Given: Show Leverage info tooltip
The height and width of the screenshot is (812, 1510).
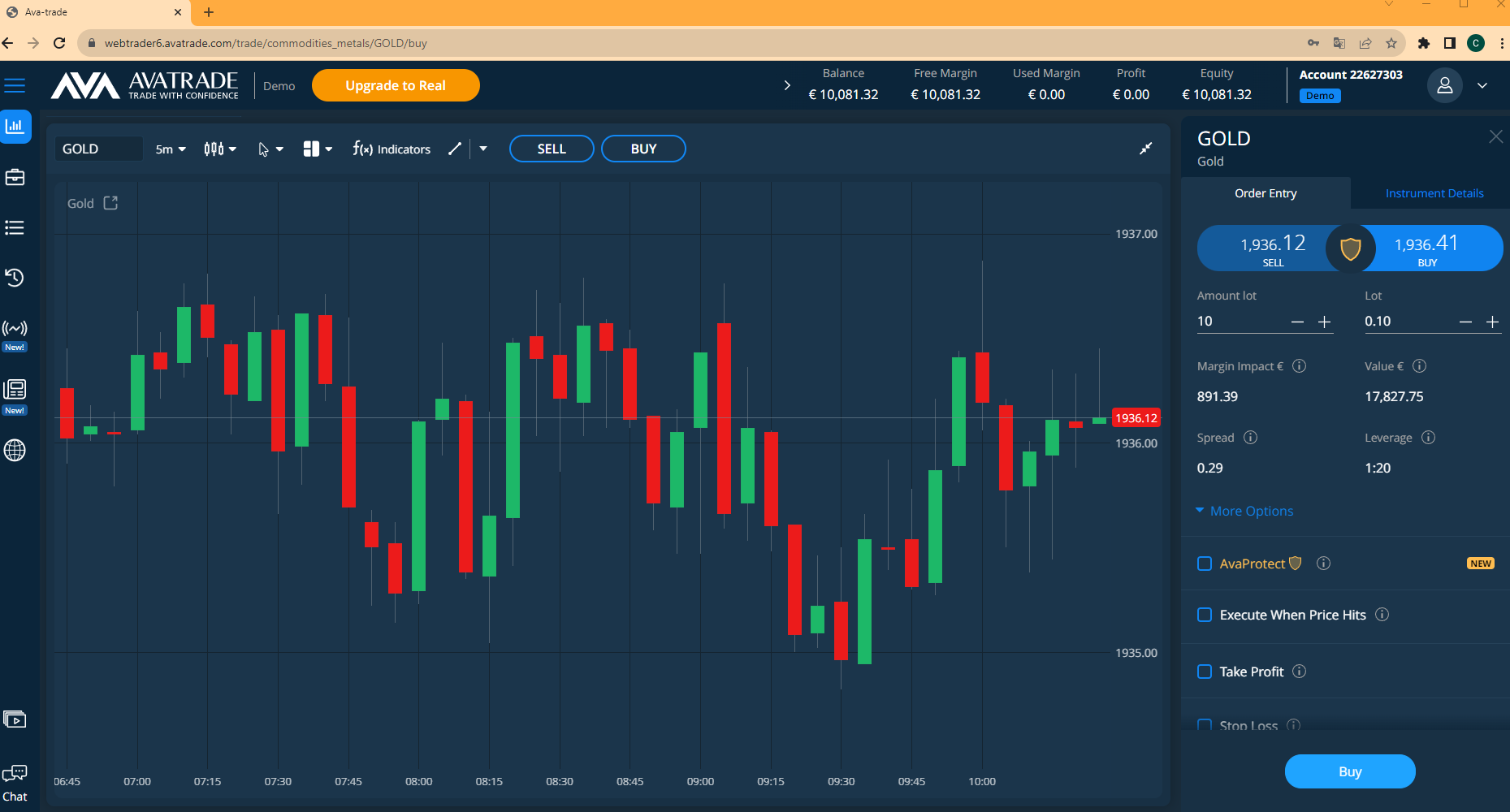Looking at the screenshot, I should point(1428,438).
